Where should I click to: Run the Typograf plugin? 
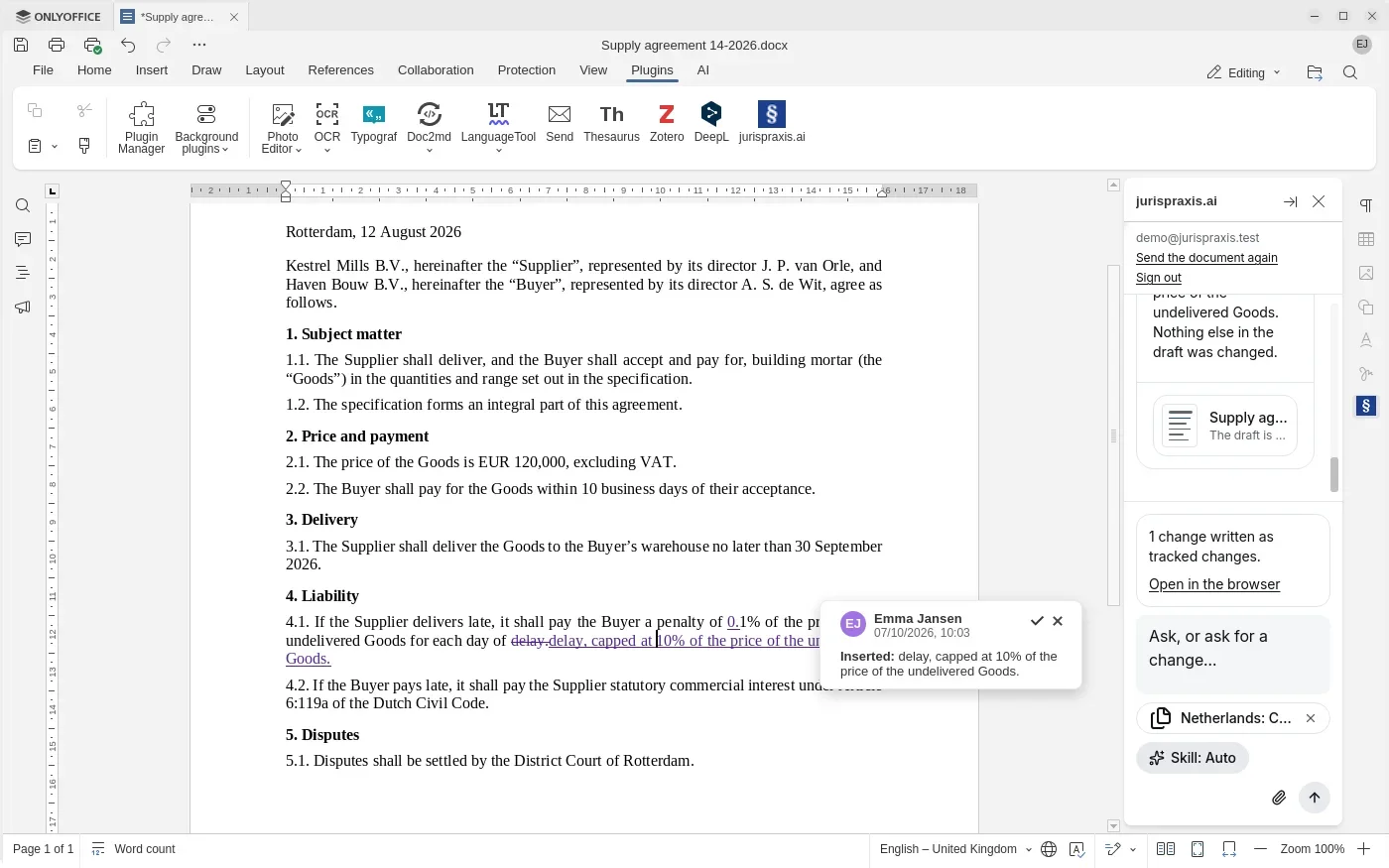pos(373,123)
